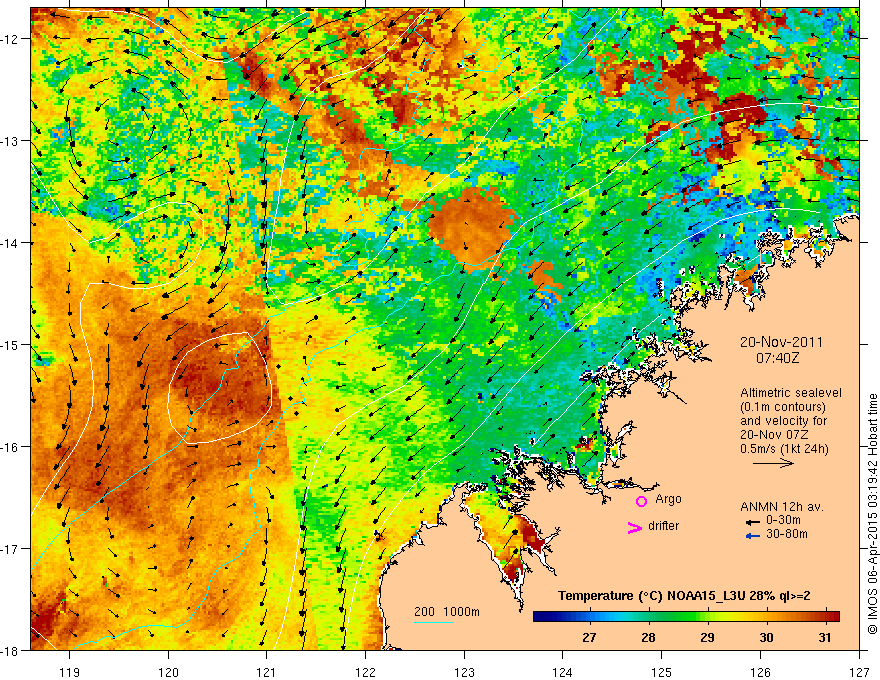Click the 'Argo' legend label

click(x=668, y=499)
